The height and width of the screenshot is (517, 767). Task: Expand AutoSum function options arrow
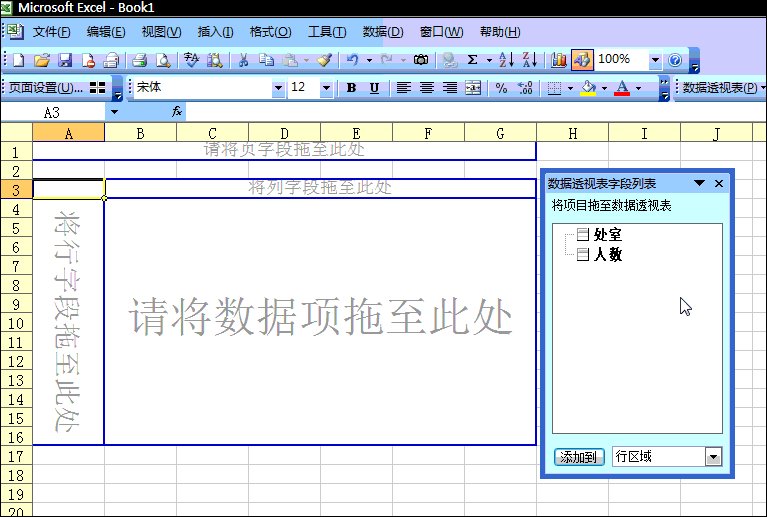[489, 60]
